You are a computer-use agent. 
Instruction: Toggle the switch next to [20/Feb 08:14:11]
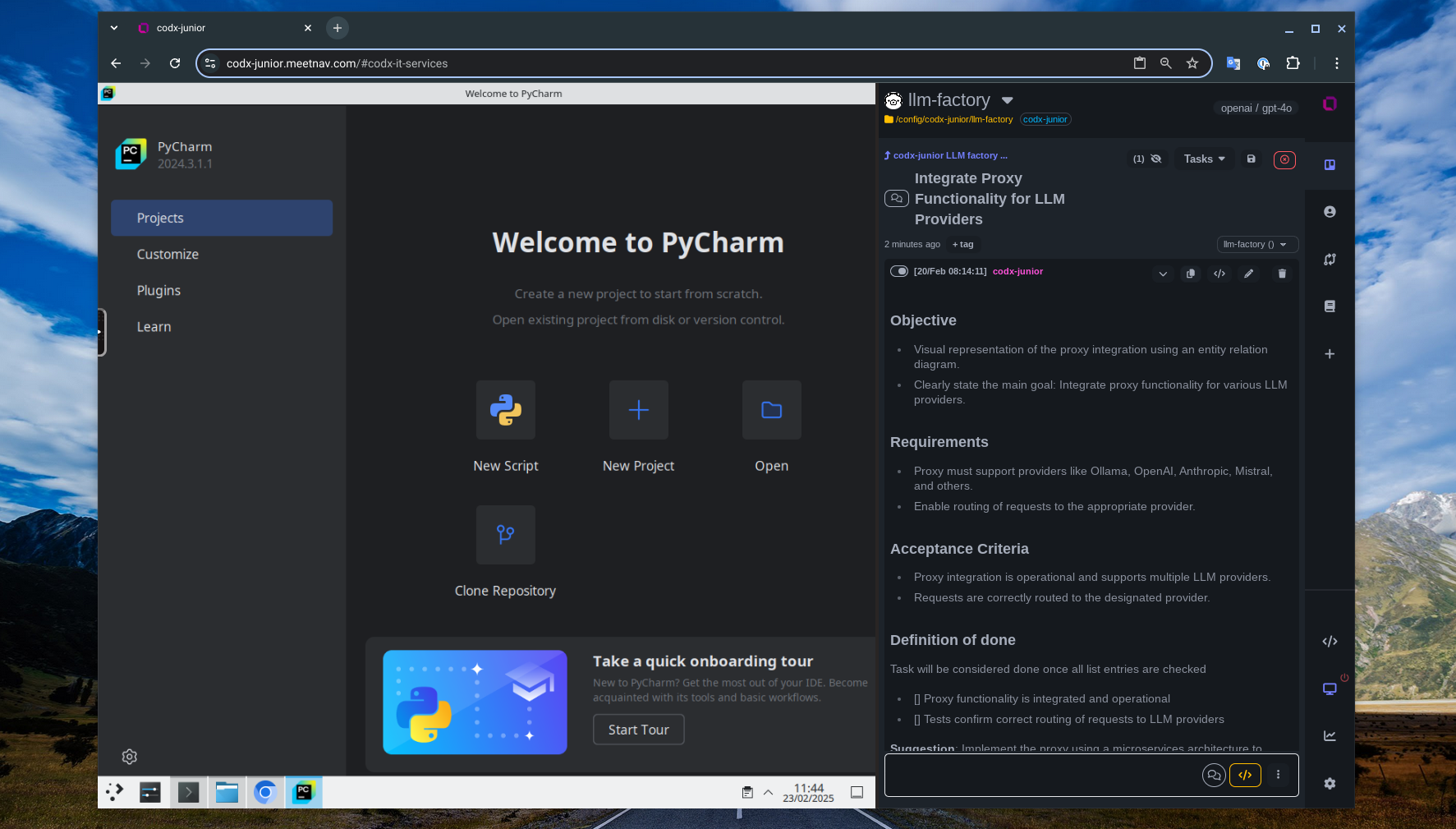pyautogui.click(x=899, y=271)
